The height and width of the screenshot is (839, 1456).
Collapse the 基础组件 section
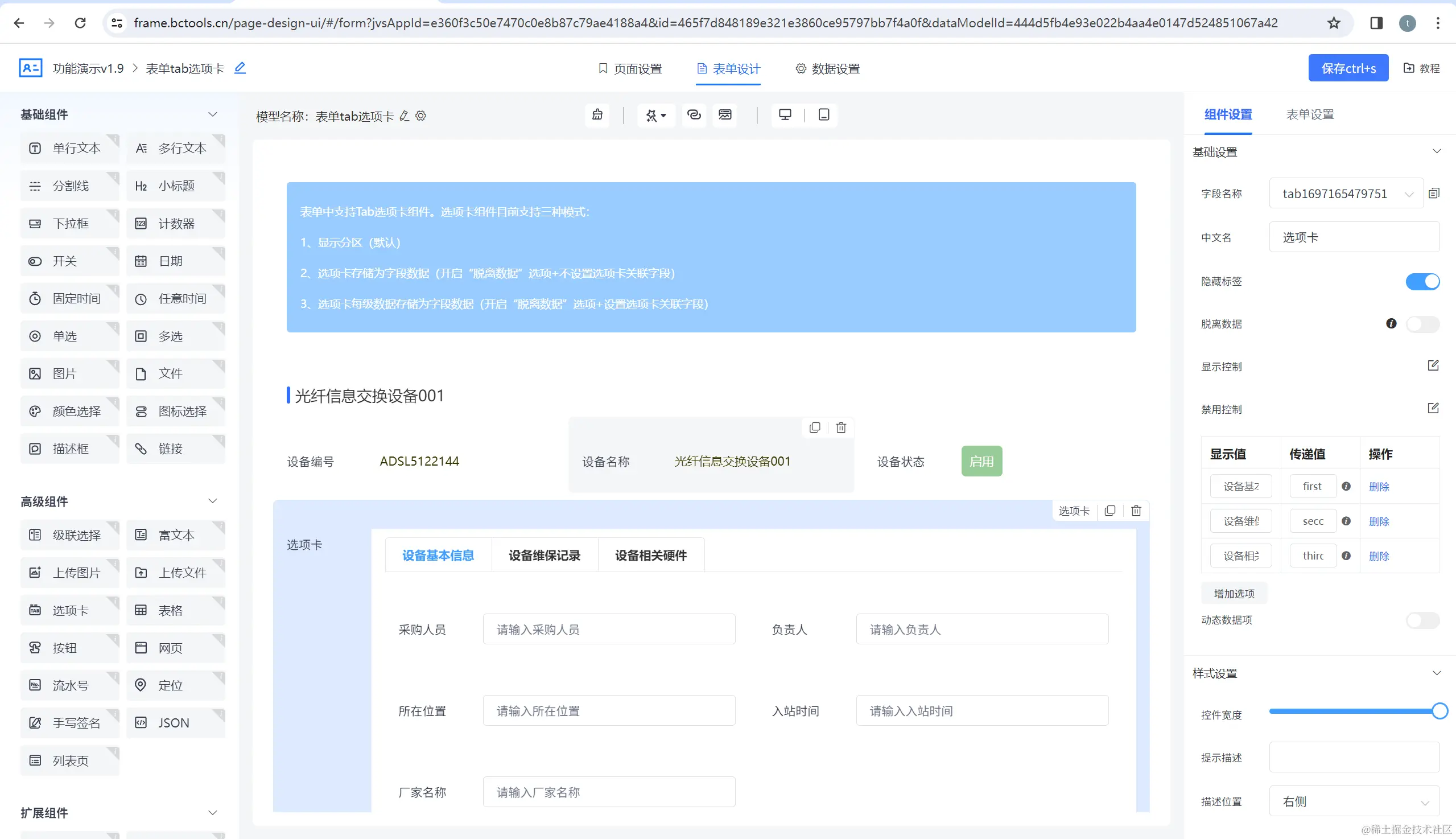tap(213, 114)
